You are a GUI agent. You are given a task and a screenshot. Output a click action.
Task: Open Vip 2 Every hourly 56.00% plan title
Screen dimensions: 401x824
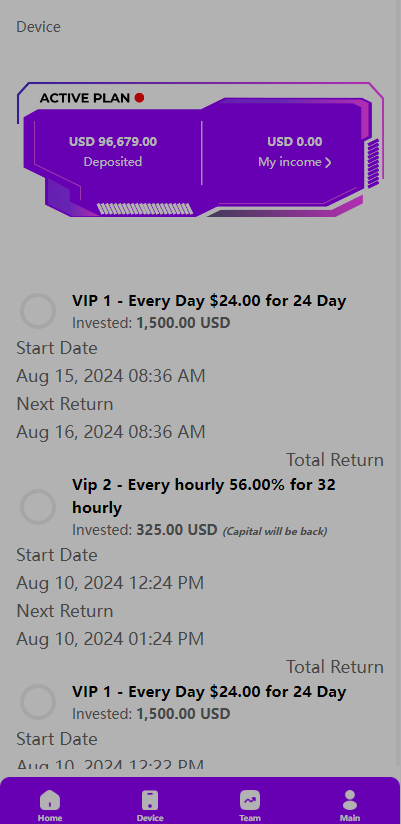(204, 496)
